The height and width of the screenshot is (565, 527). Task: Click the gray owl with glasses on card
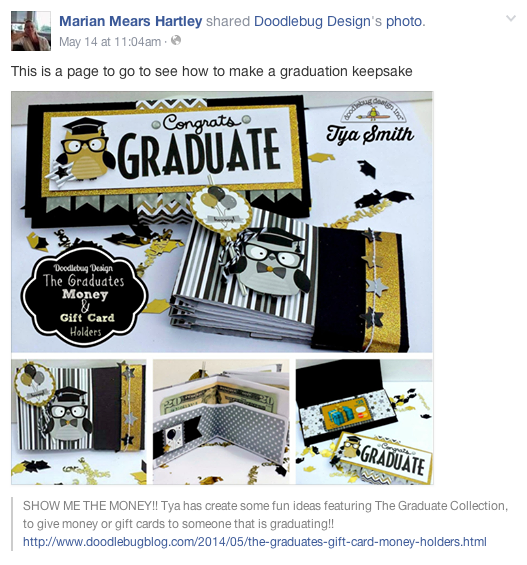pos(274,261)
